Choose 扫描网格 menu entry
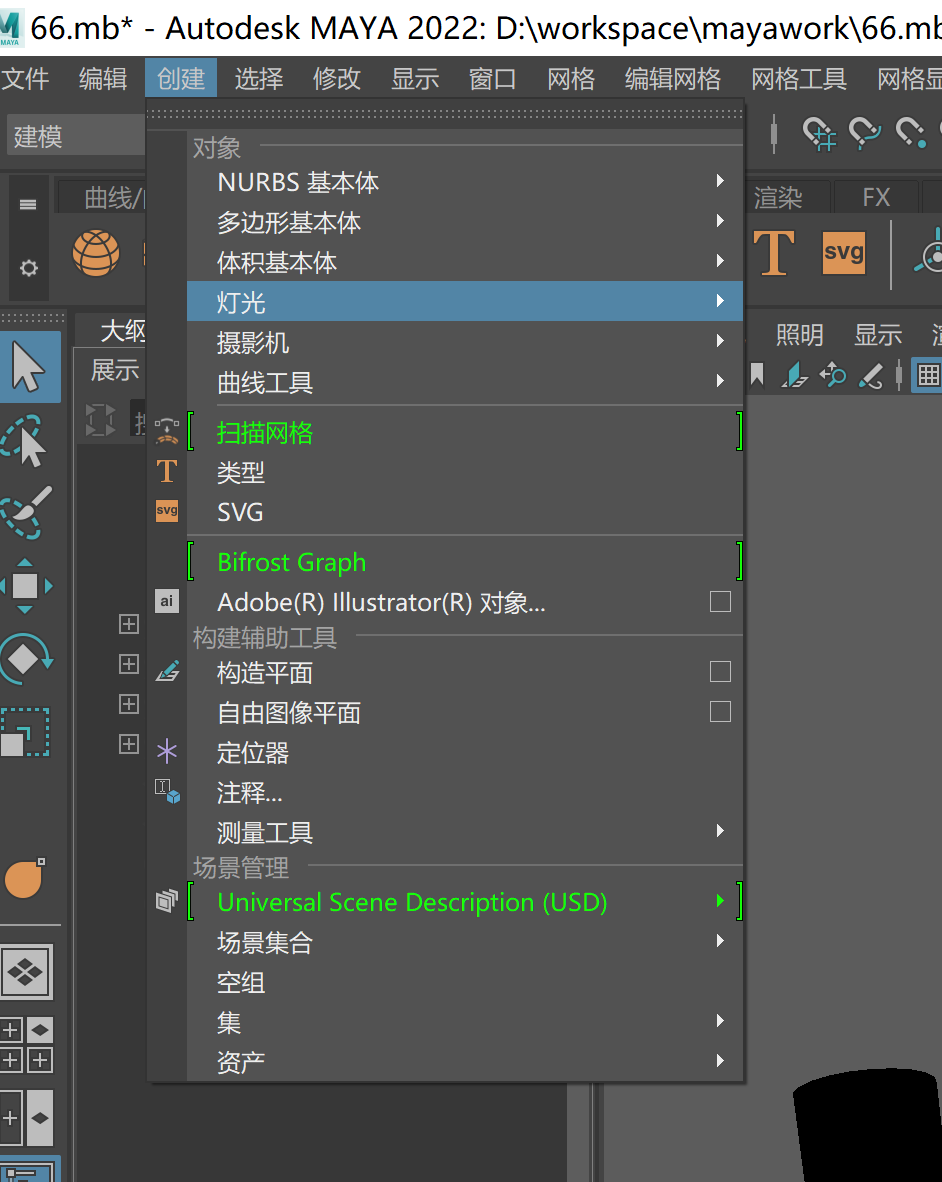The image size is (942, 1182). pyautogui.click(x=464, y=431)
